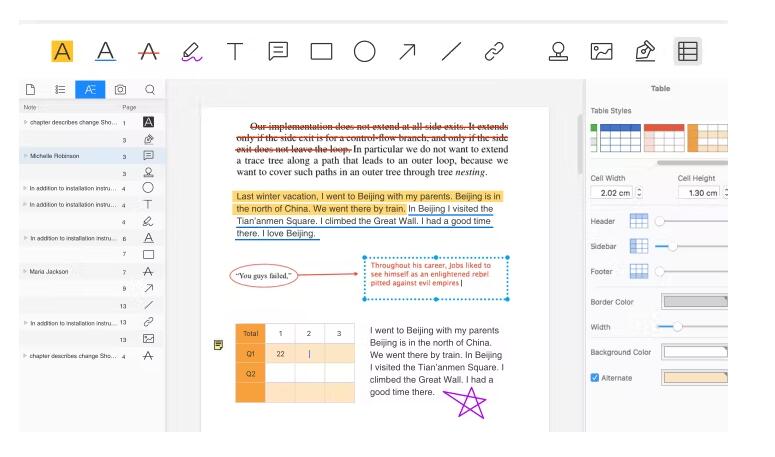
Task: Expand the Maria Jackson note
Action: [x=25, y=271]
